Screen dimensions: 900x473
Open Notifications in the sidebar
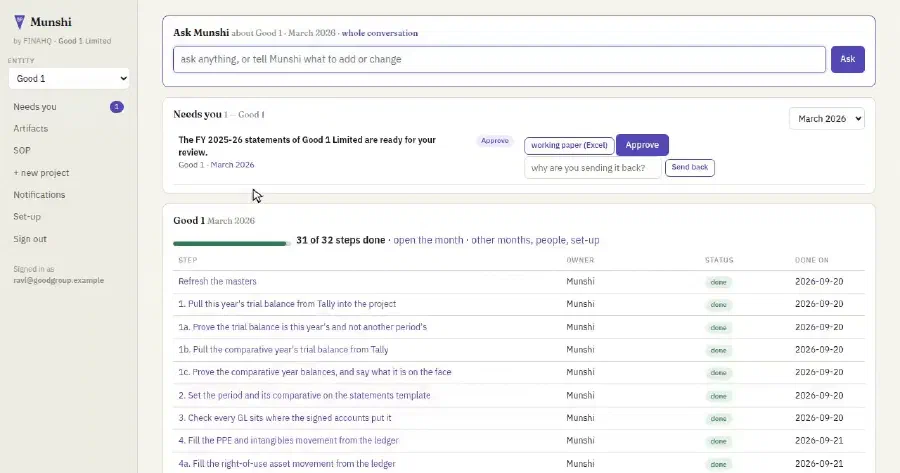click(x=39, y=195)
